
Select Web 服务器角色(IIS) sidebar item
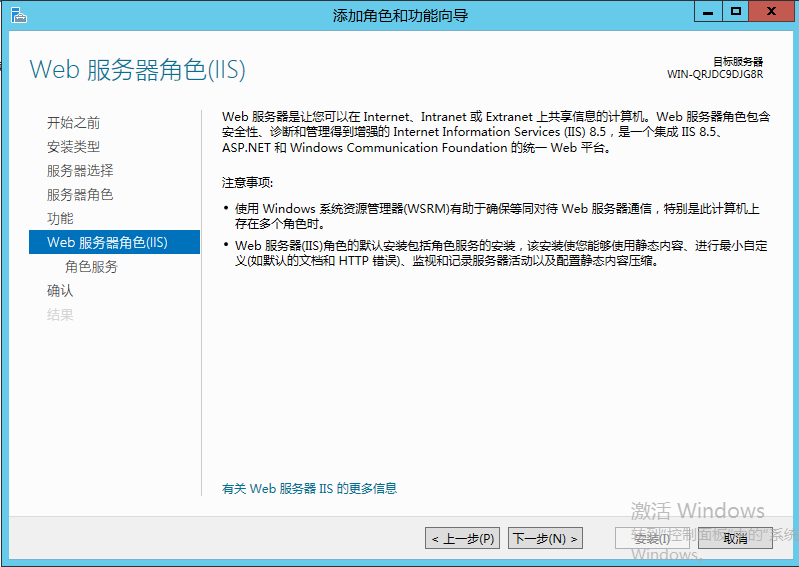[115, 242]
